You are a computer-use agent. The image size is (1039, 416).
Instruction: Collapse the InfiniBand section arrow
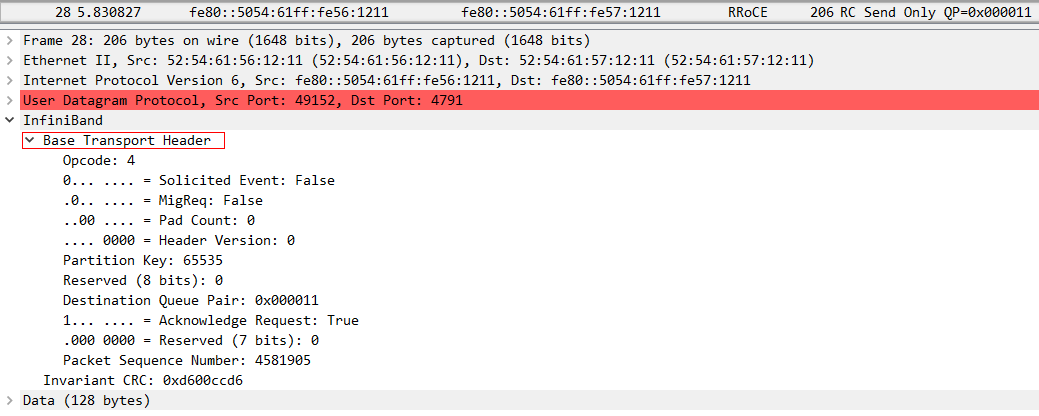coord(9,121)
